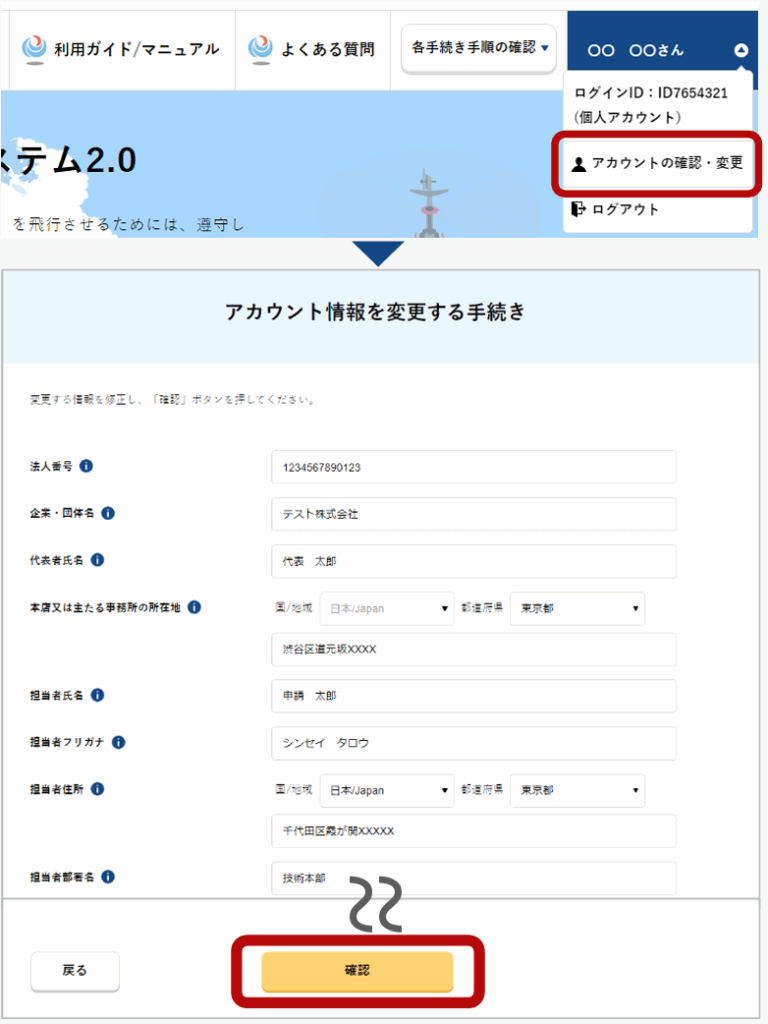
Task: Click info icon beside 本店又は主たる事務所の所在地
Action: (194, 607)
